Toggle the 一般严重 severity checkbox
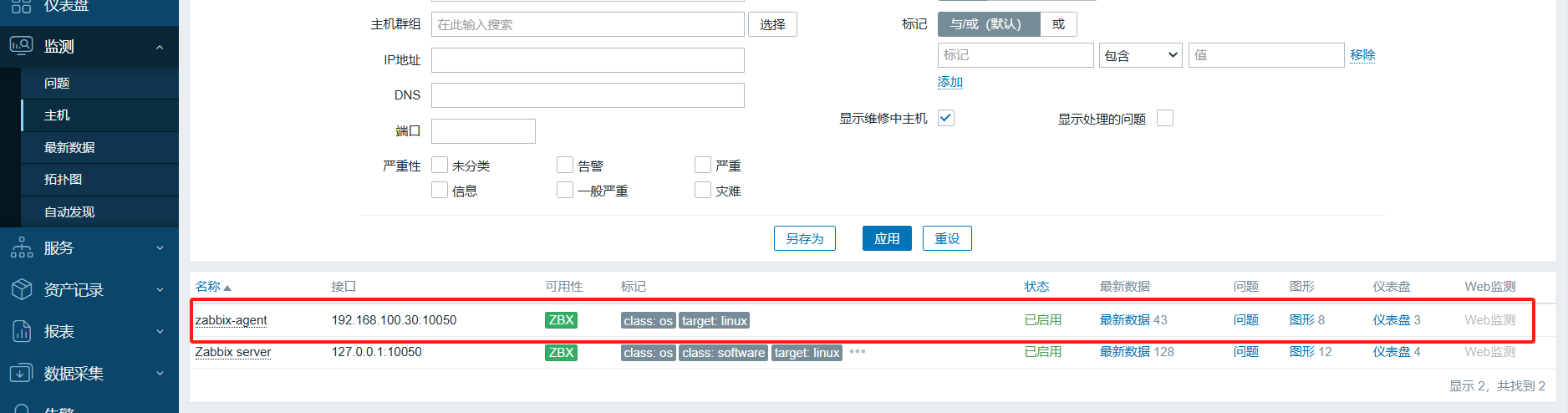 click(x=565, y=190)
